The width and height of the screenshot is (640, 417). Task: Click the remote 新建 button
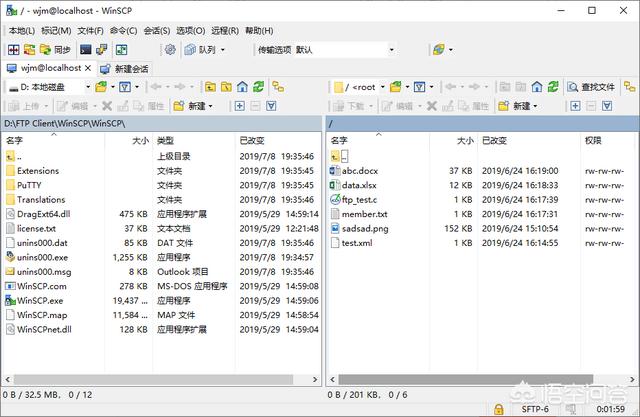(514, 106)
